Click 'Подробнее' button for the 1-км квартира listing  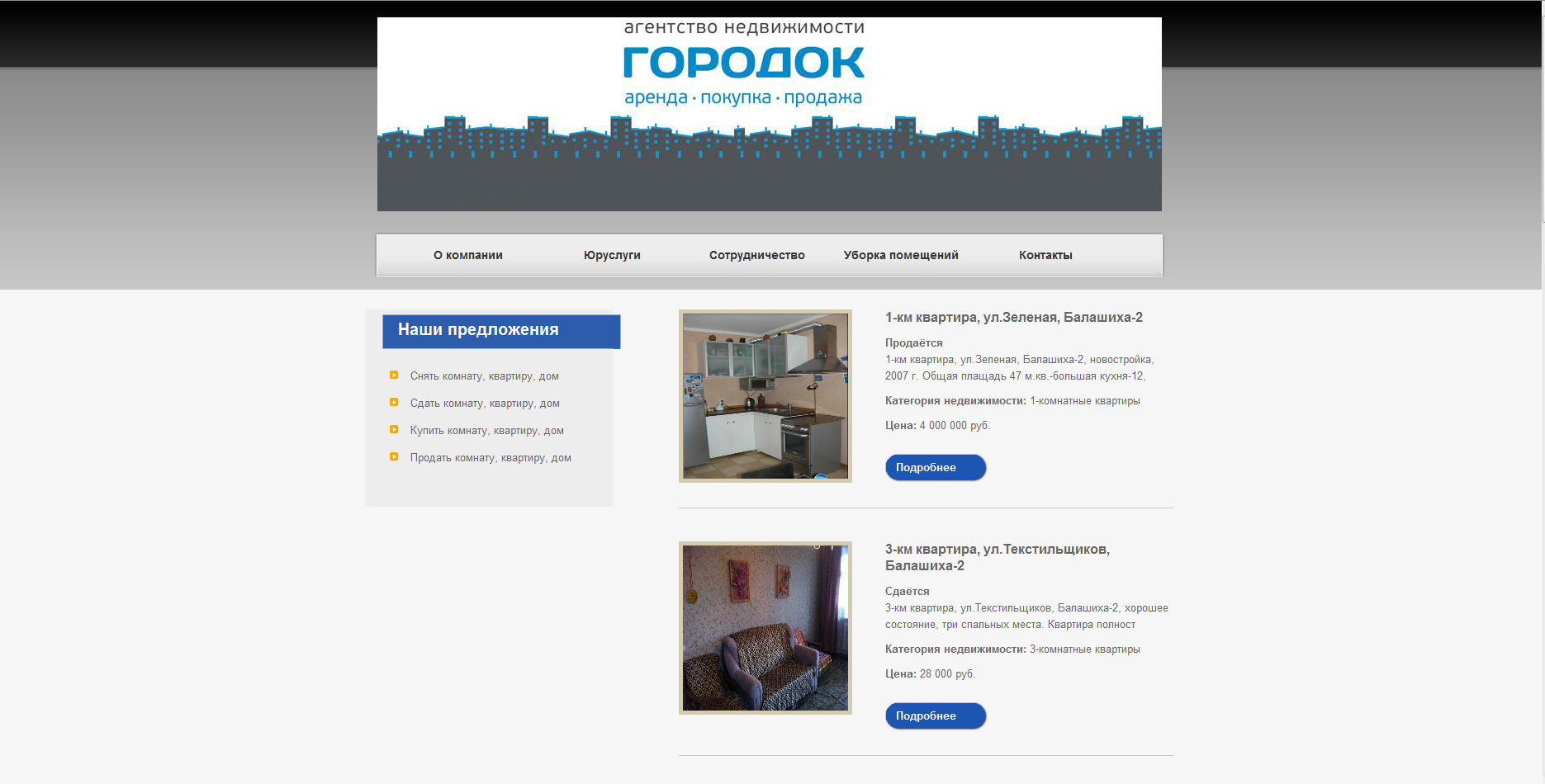936,467
